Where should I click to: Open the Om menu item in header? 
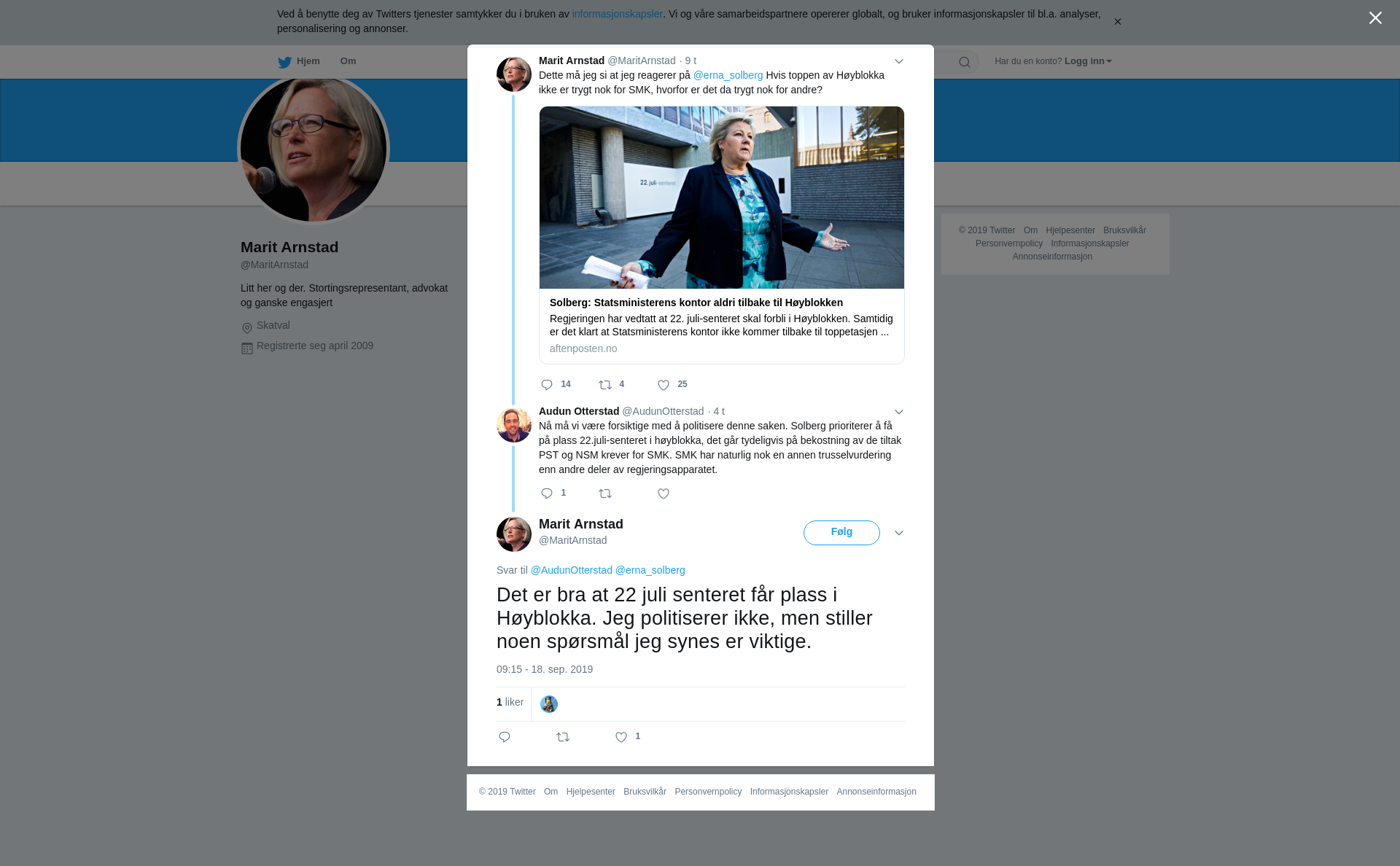(x=349, y=61)
